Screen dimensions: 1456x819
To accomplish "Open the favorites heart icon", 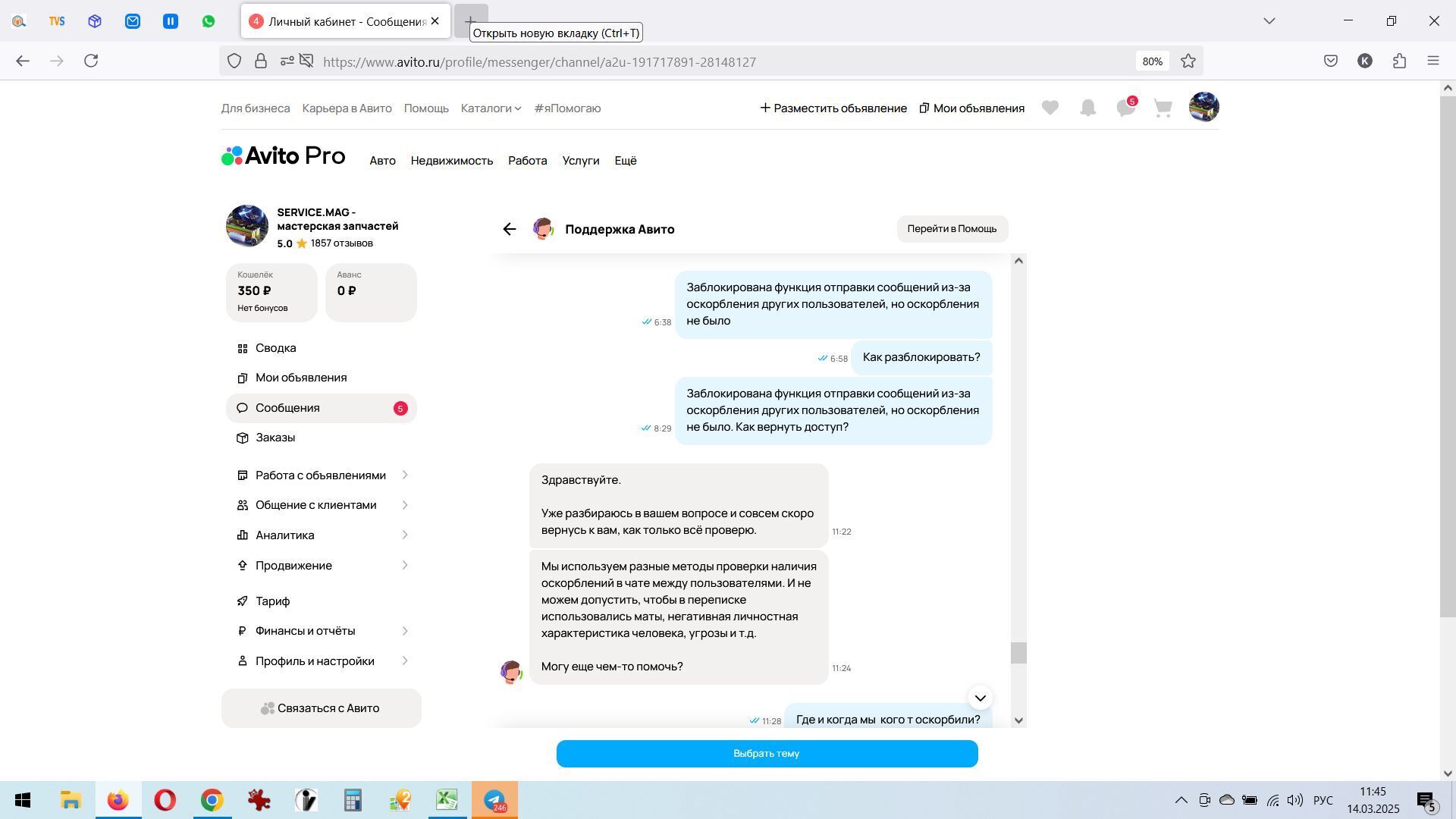I will click(1050, 108).
